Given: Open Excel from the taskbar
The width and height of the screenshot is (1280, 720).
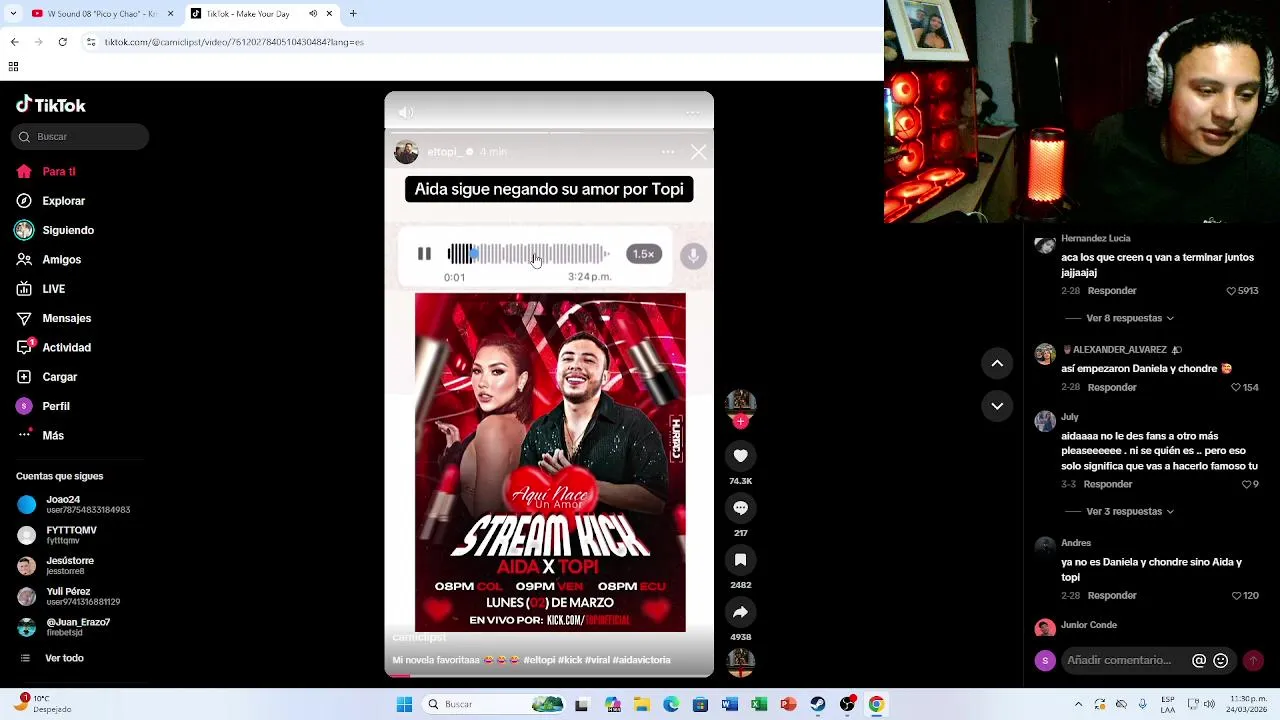Looking at the screenshot, I should tap(759, 704).
